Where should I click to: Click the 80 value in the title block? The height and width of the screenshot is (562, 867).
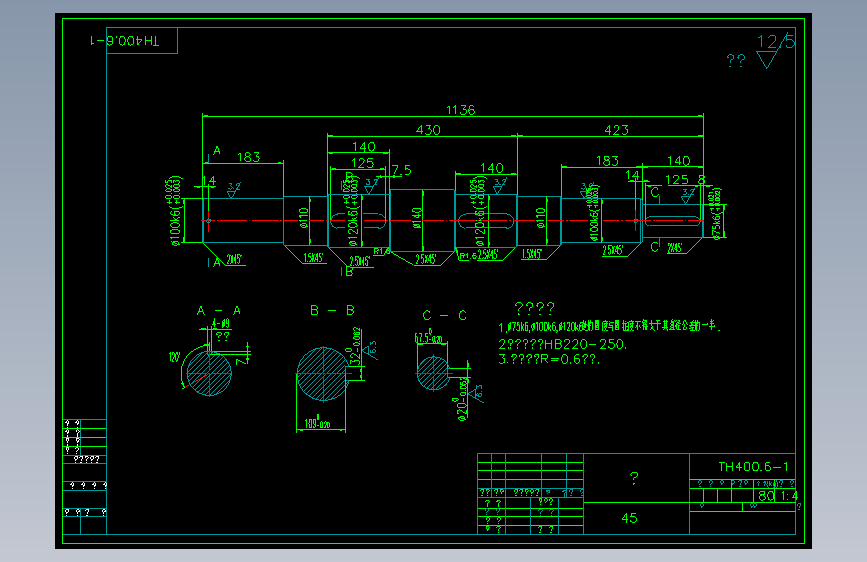pyautogui.click(x=766, y=496)
